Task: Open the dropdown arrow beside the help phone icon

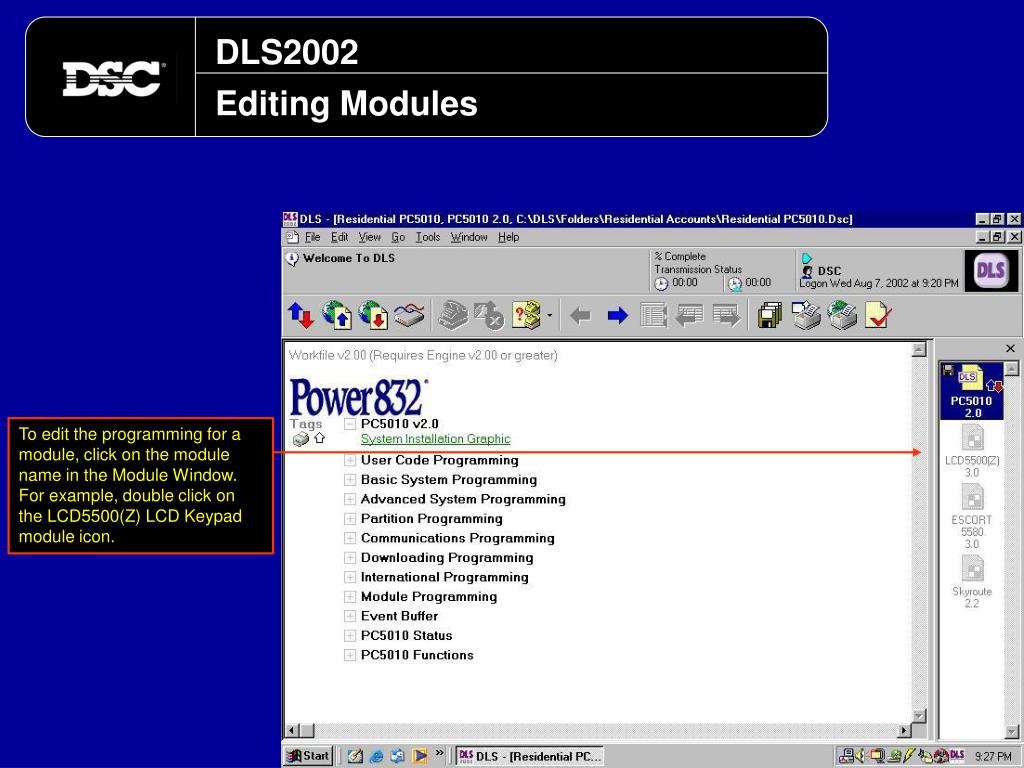Action: [x=549, y=316]
